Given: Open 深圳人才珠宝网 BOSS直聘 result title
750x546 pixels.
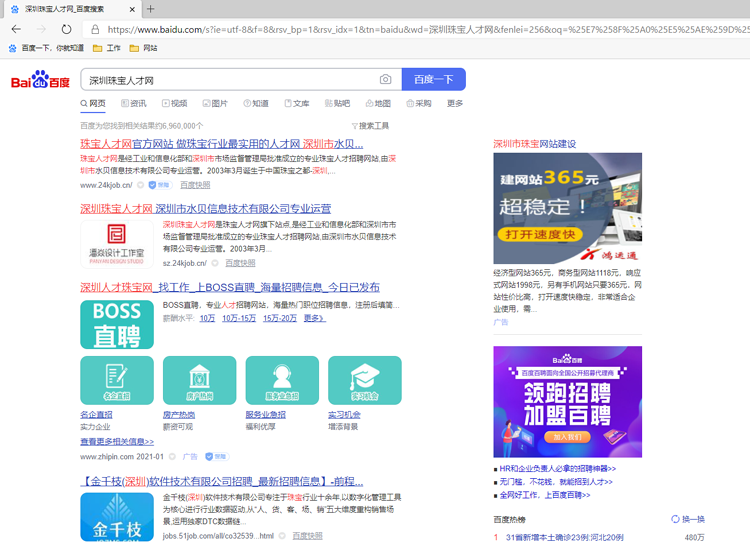Looking at the screenshot, I should pyautogui.click(x=230, y=287).
